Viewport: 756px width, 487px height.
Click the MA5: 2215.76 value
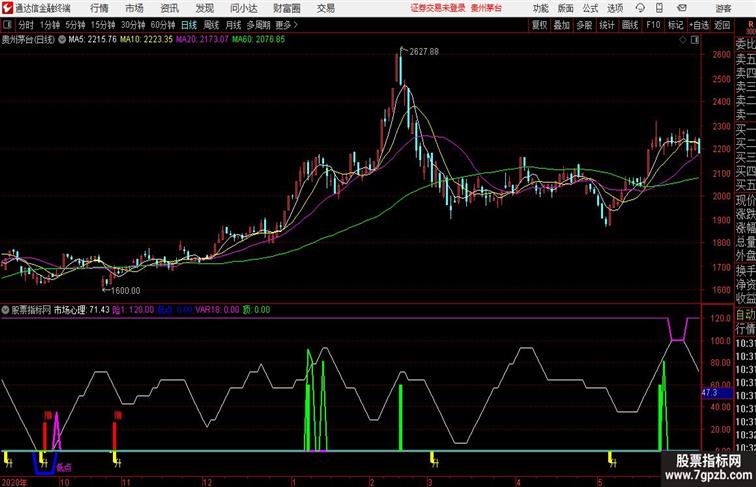[93, 40]
